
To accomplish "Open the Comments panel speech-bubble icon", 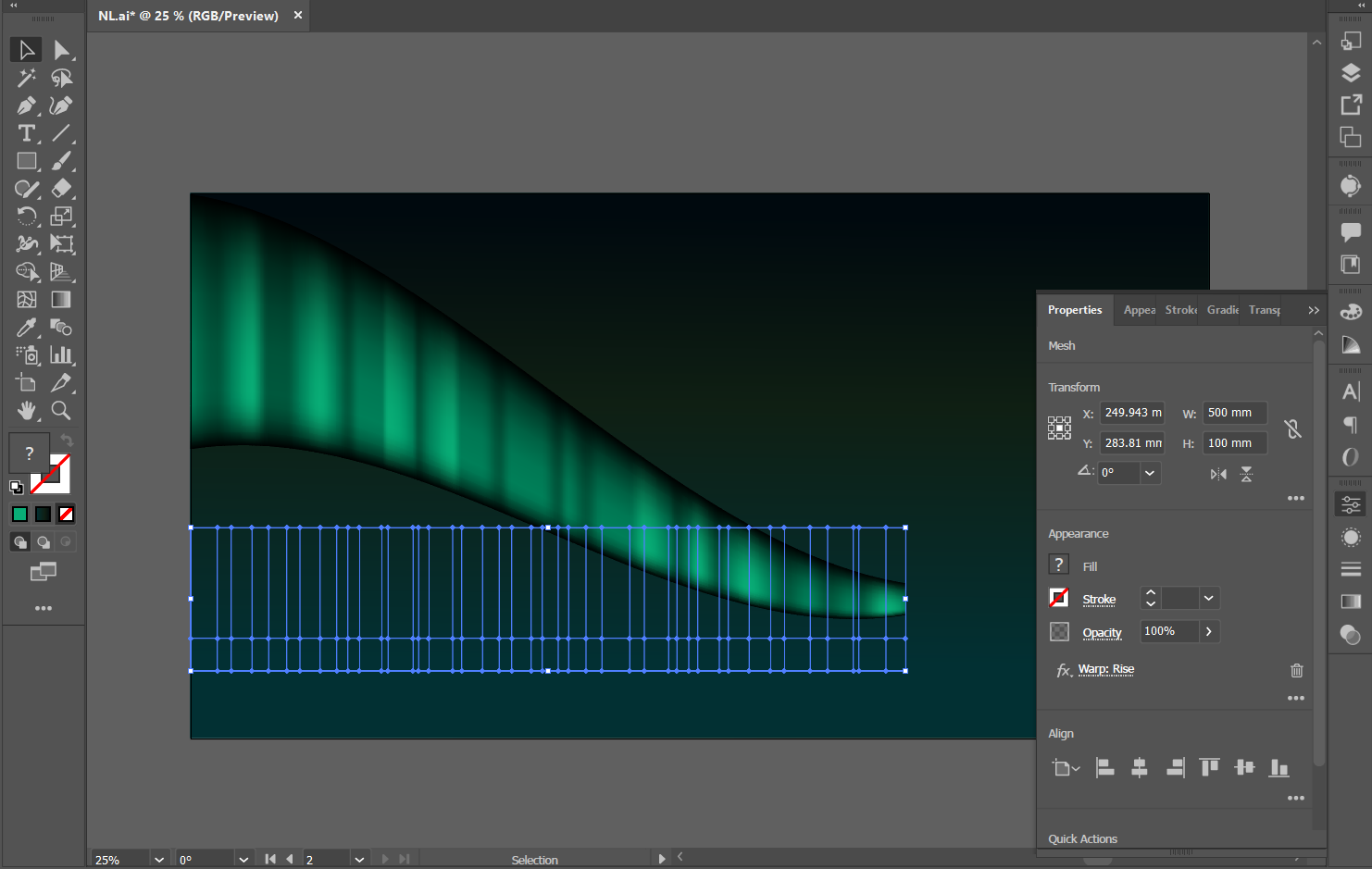I will [x=1351, y=231].
